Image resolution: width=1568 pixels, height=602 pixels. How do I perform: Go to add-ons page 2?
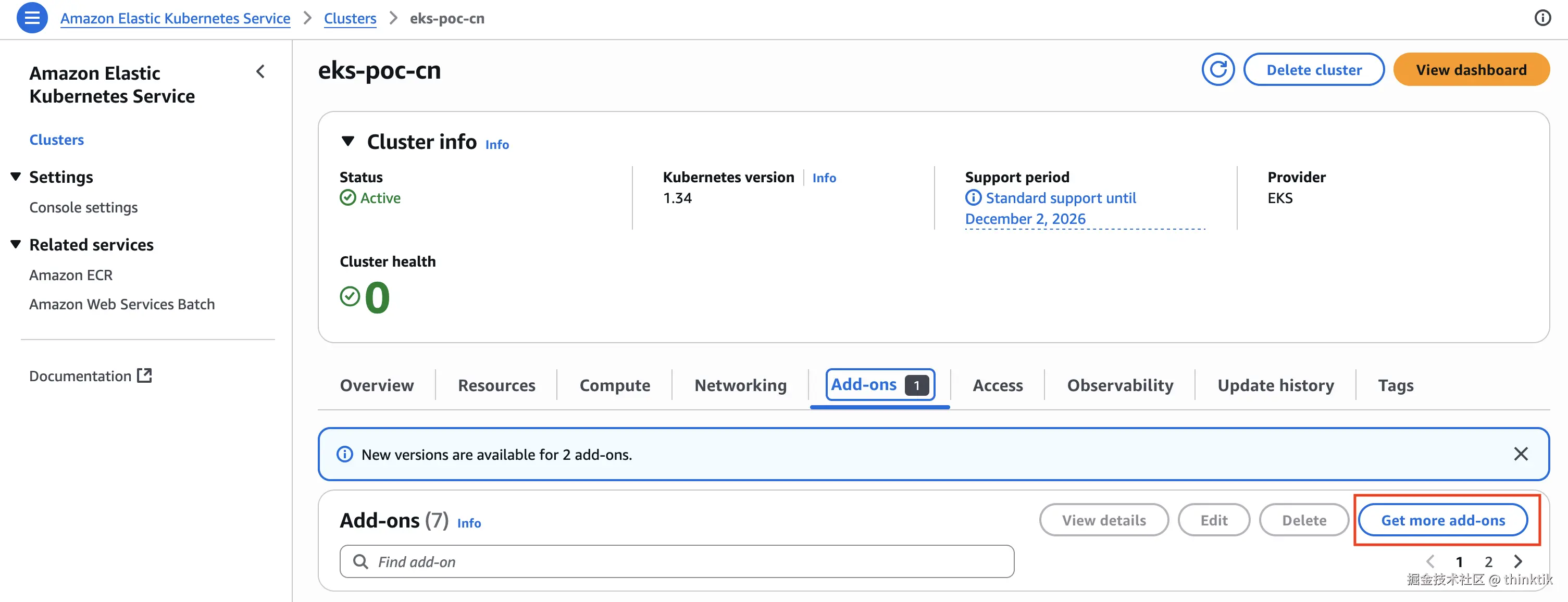(x=1488, y=561)
